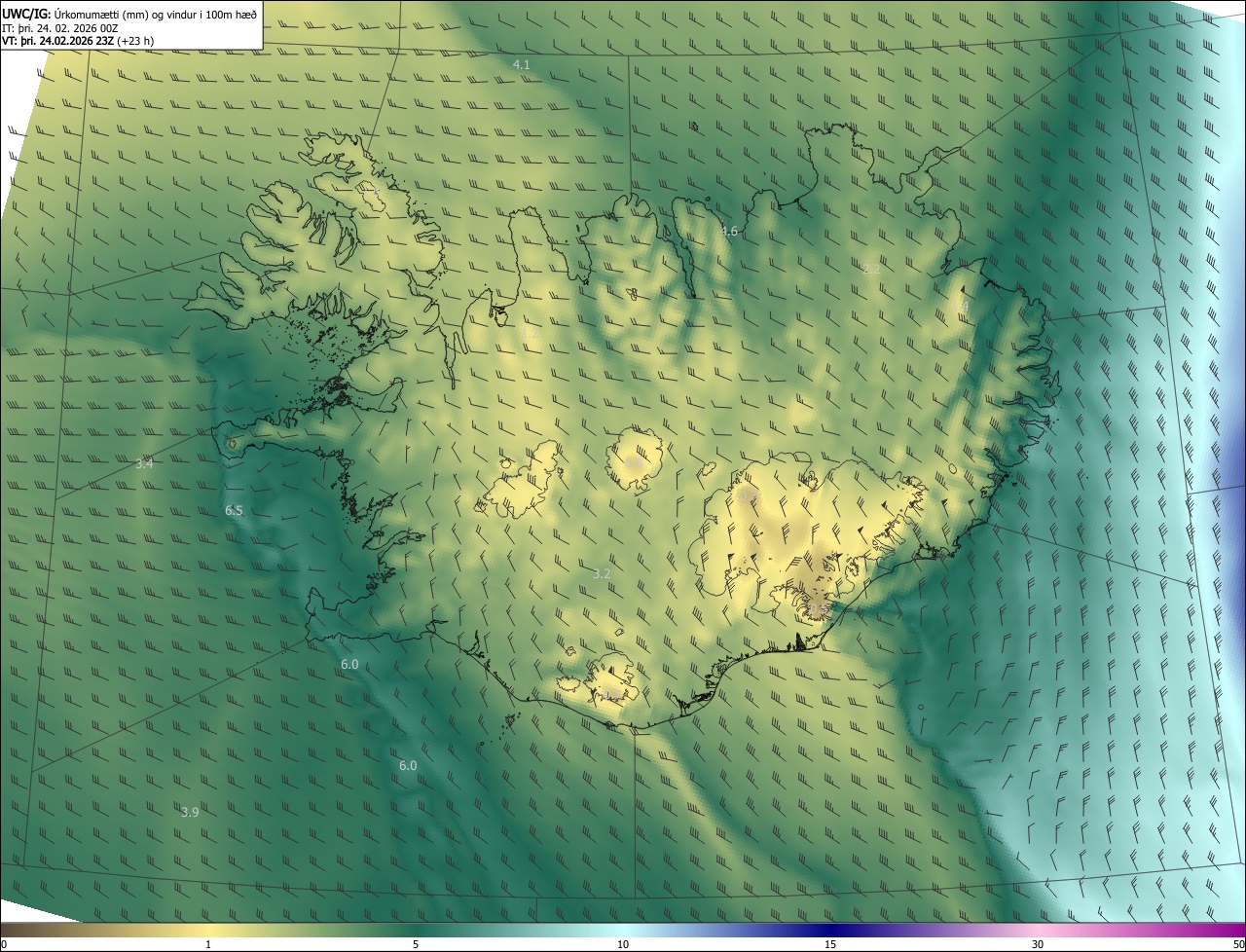Select the VT þri. 24.02.2026 23Z (+23 h) line
1246x952 pixels.
[x=78, y=41]
